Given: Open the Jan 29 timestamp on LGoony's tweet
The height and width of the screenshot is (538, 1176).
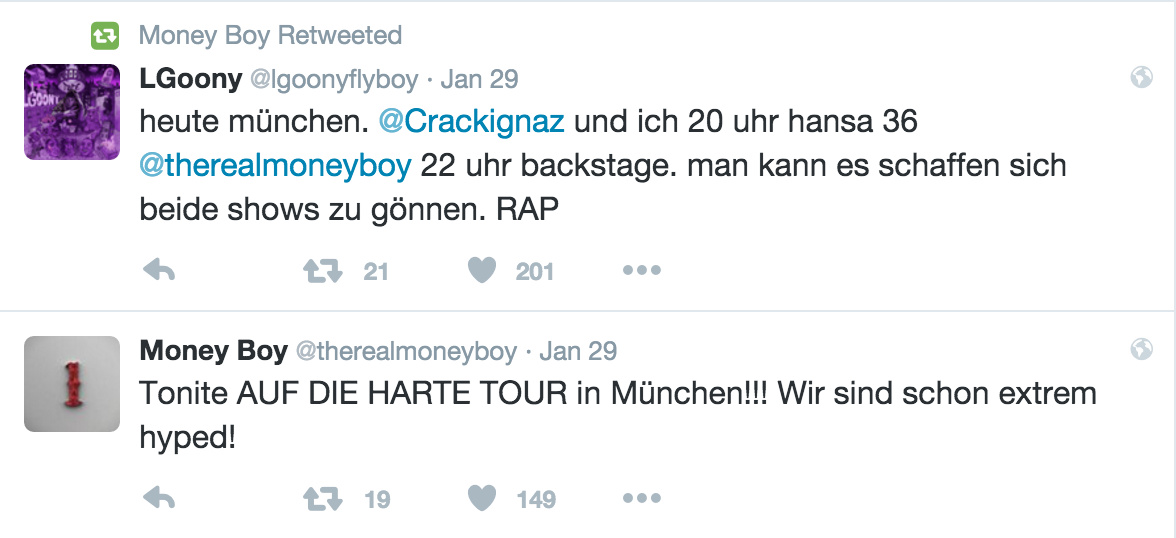Looking at the screenshot, I should (x=479, y=79).
